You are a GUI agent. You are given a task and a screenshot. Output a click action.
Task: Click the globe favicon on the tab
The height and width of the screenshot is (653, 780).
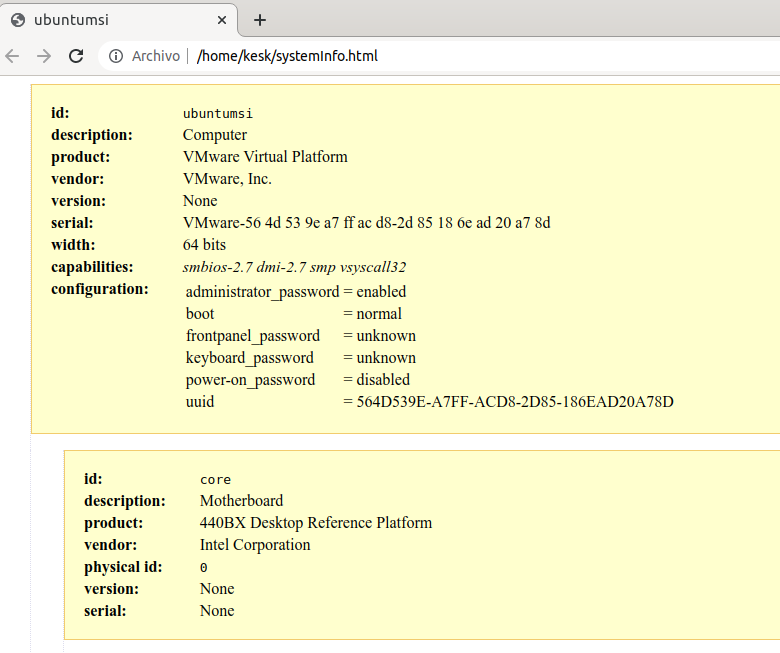coord(18,20)
